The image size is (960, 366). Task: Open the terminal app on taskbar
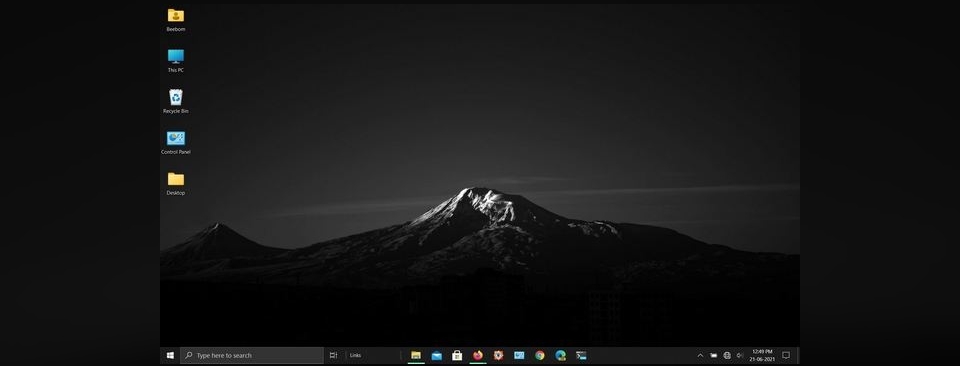(x=581, y=356)
